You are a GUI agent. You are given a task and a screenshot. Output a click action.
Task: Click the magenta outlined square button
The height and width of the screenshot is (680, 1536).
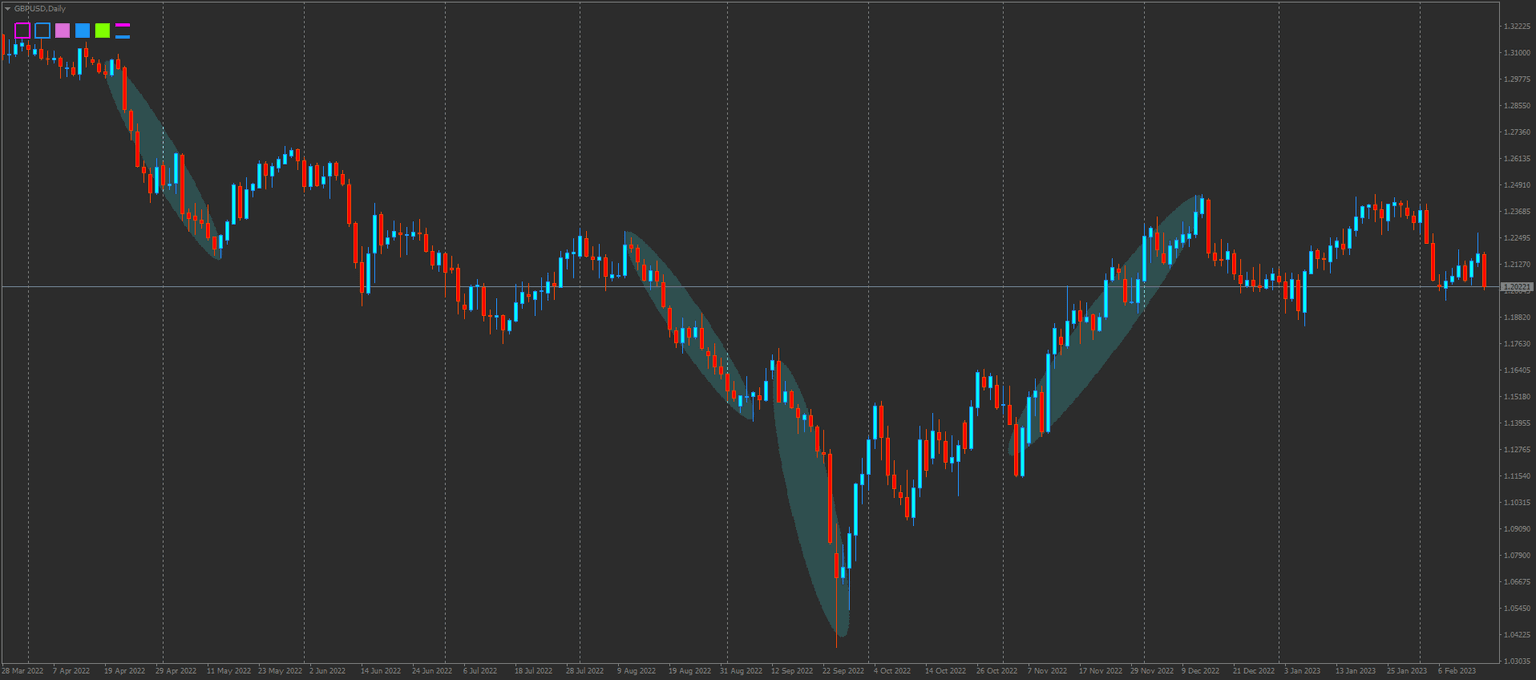(22, 30)
